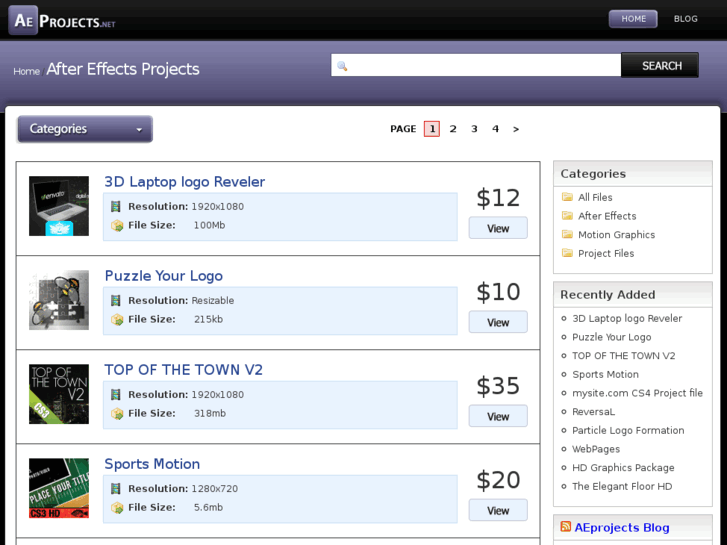View the Sports Motion project

coord(498,511)
